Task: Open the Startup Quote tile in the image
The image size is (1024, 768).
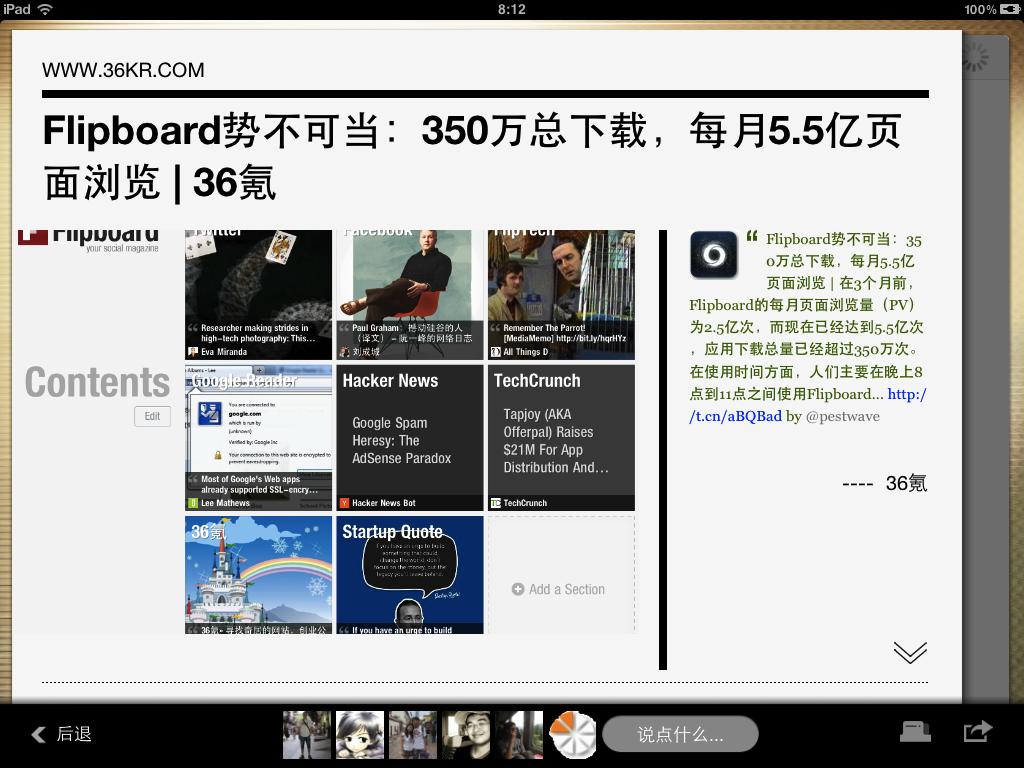Action: click(x=410, y=575)
